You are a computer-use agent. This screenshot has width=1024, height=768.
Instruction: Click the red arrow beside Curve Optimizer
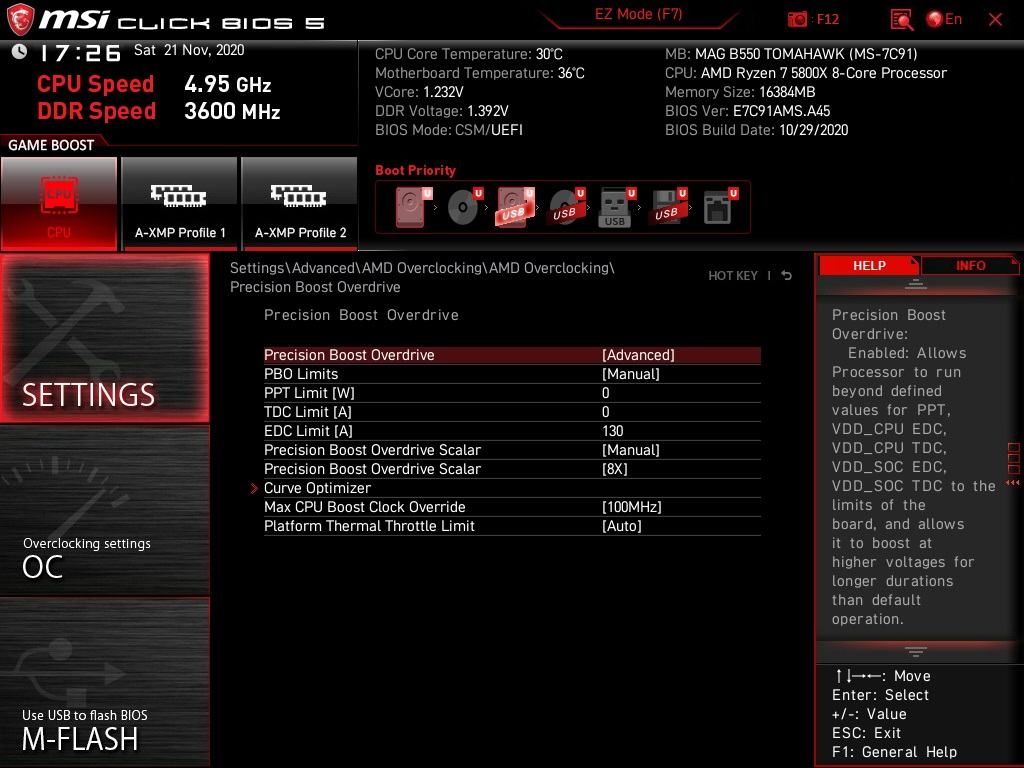pos(254,488)
